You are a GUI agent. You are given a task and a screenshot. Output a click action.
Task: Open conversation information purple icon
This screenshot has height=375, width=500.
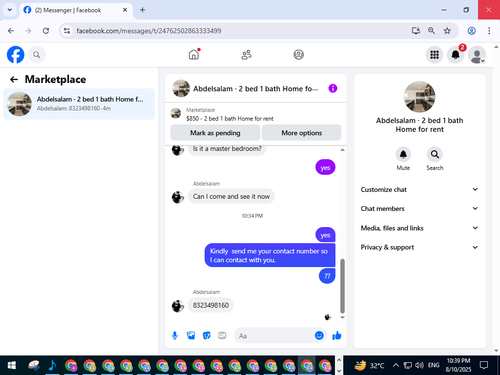pos(333,88)
